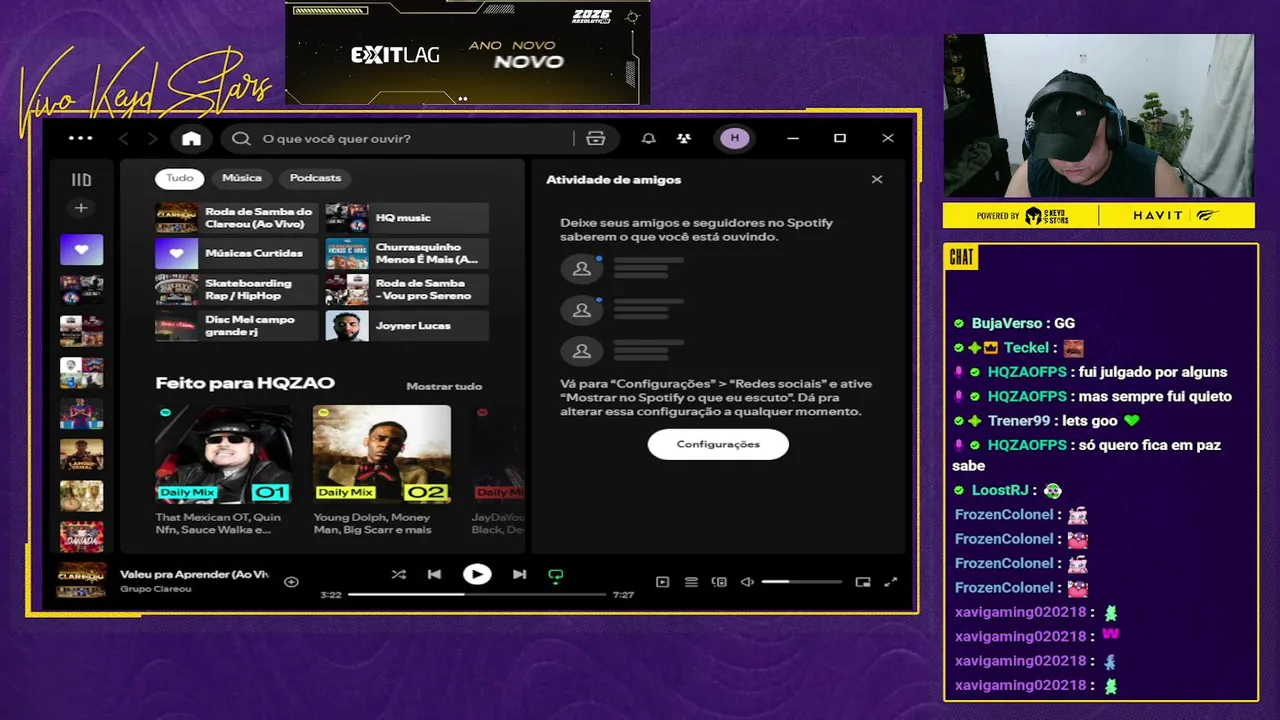Mute using the volume speaker icon

pos(746,582)
